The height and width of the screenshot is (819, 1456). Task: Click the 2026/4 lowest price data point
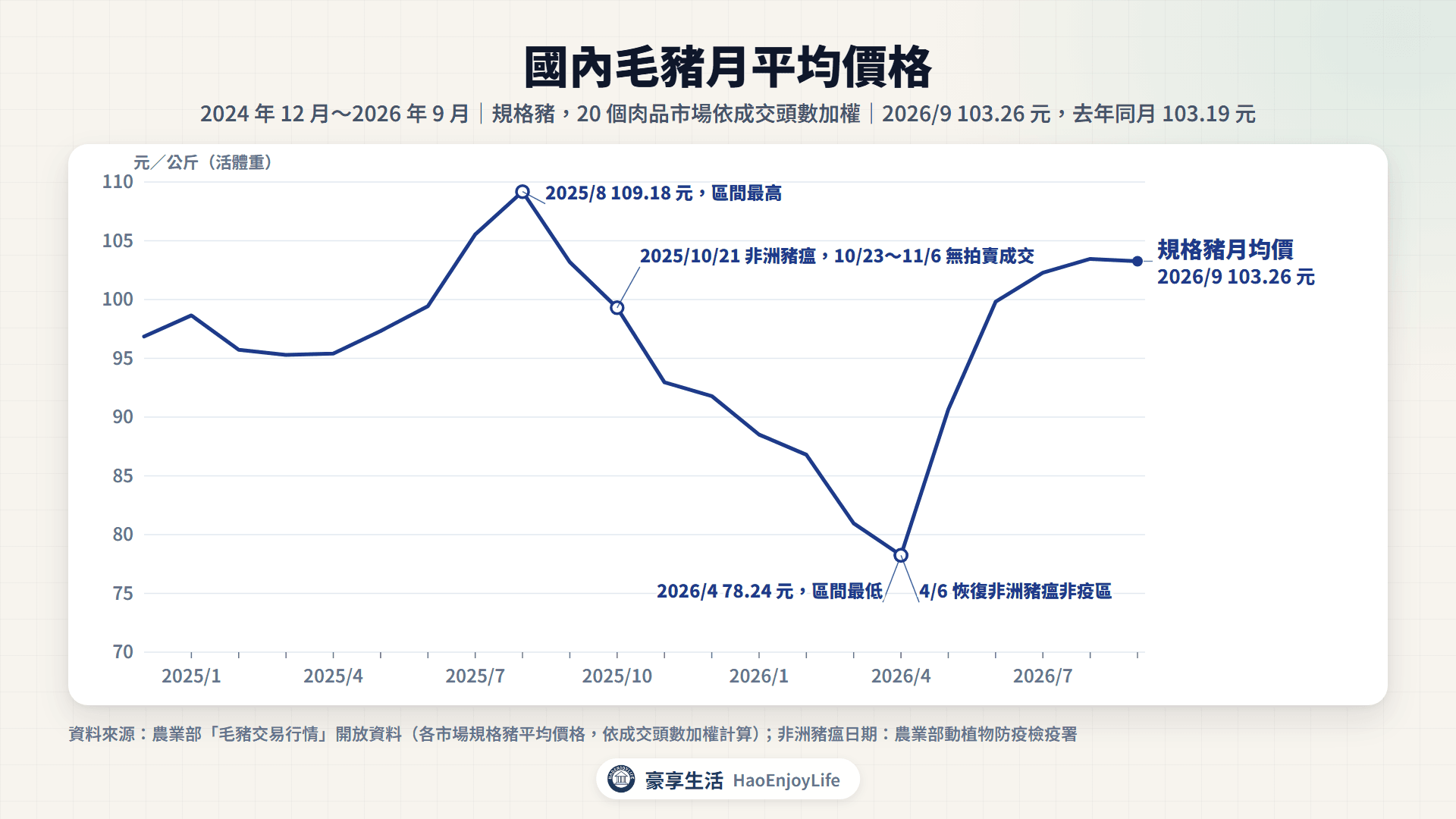tap(901, 556)
